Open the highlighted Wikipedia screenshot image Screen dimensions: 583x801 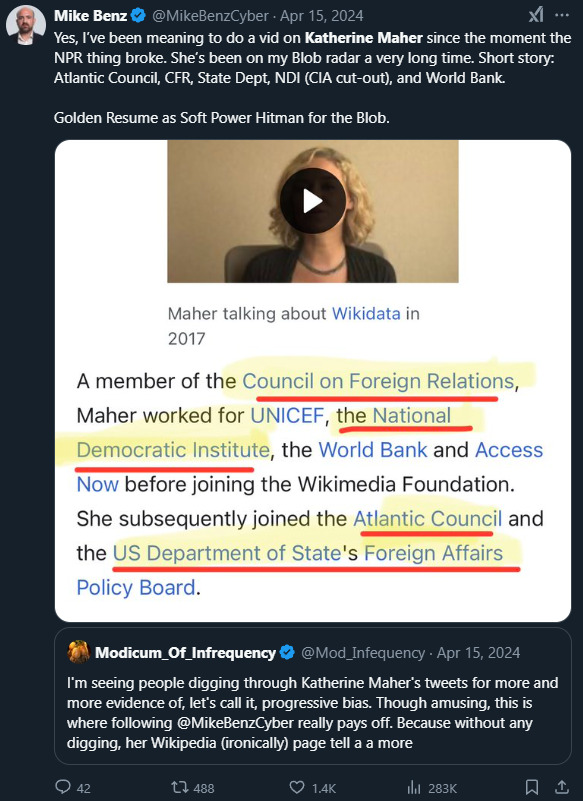313,381
